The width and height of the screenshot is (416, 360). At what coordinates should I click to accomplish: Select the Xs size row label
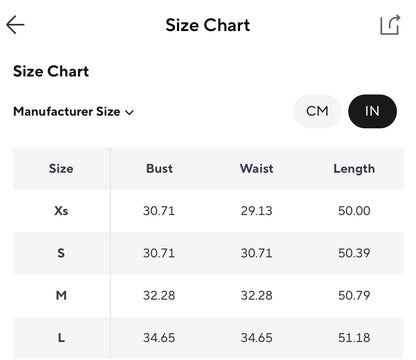click(x=61, y=211)
